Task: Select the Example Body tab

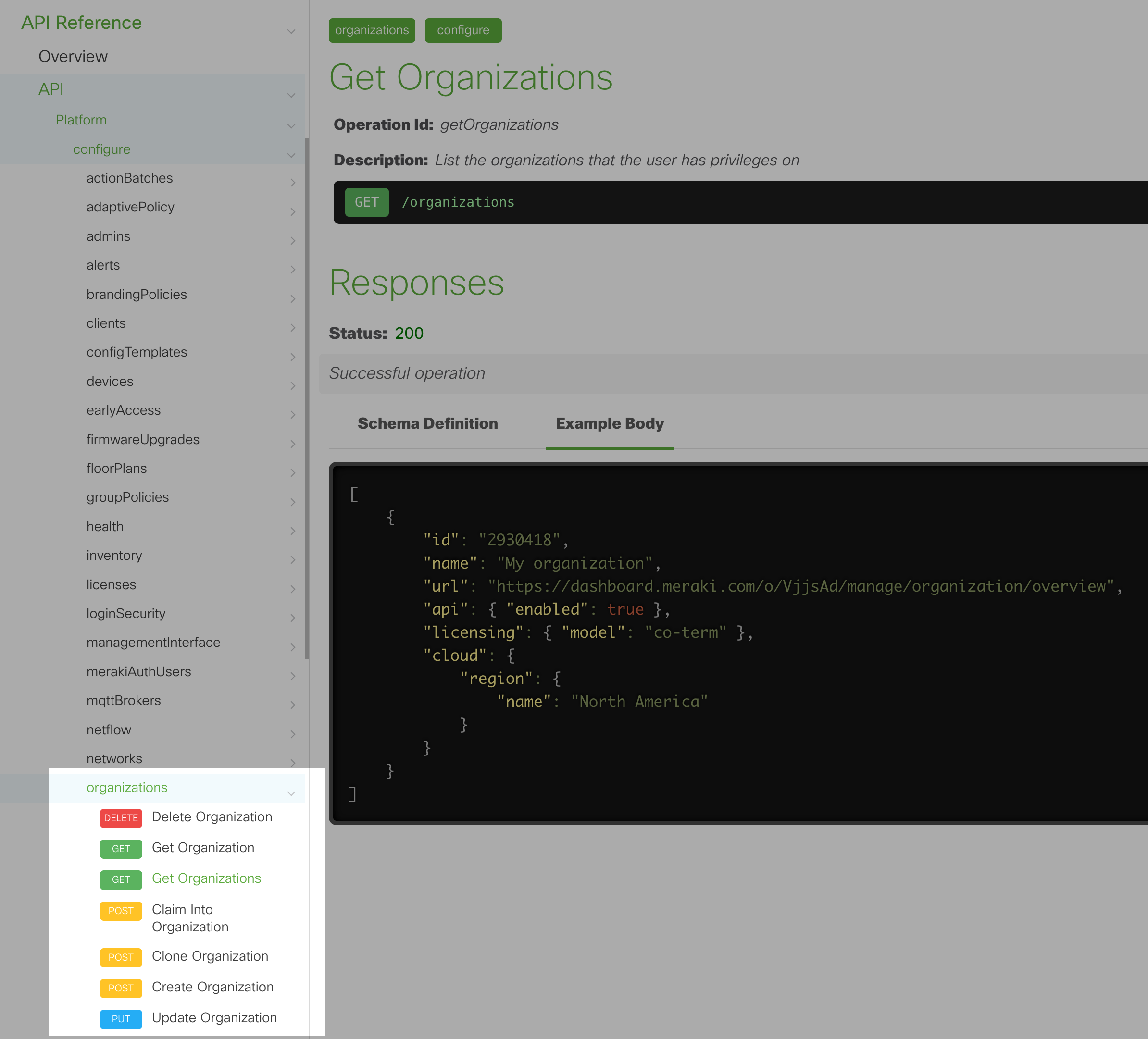Action: click(x=609, y=423)
